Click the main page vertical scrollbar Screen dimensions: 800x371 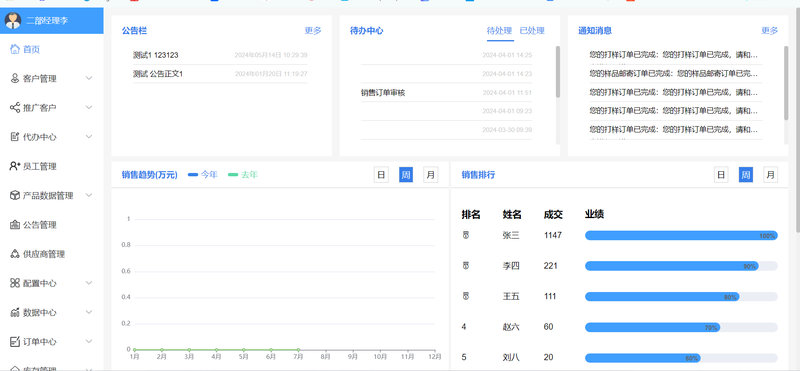coord(798,121)
